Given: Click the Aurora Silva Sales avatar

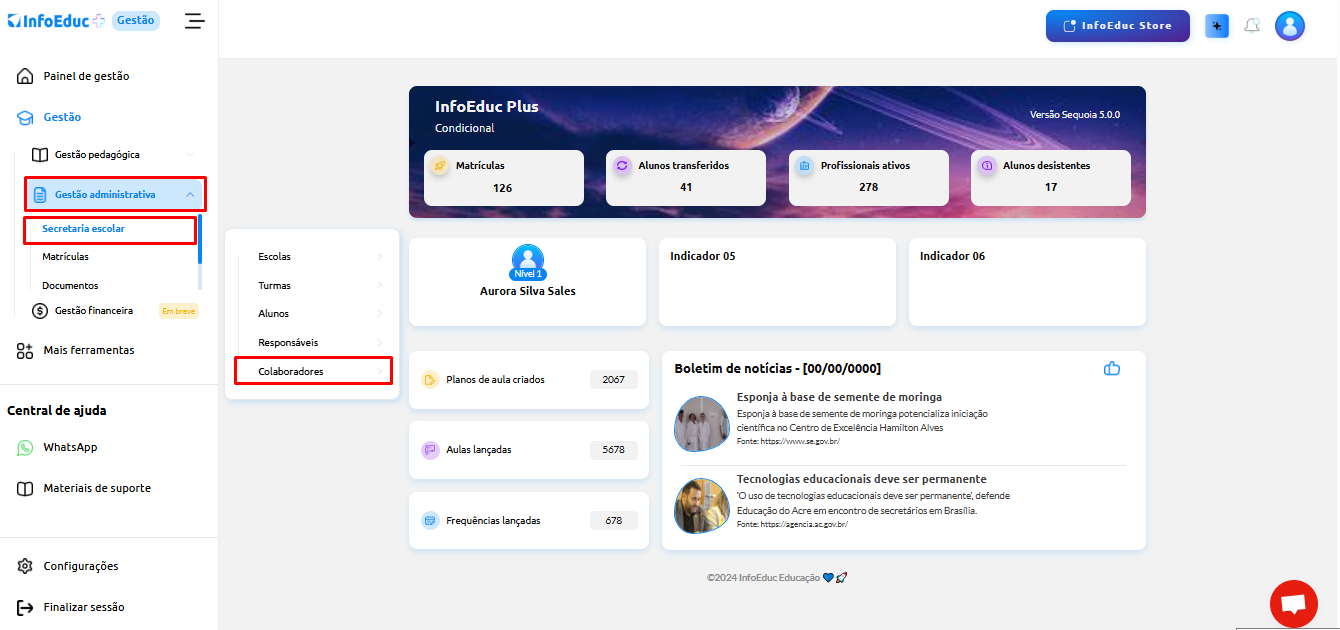Looking at the screenshot, I should coord(527,260).
